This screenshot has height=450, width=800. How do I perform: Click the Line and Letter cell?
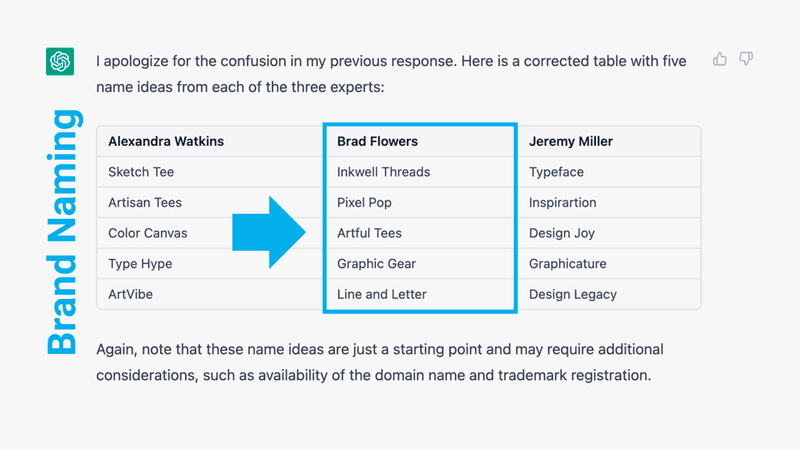[382, 294]
